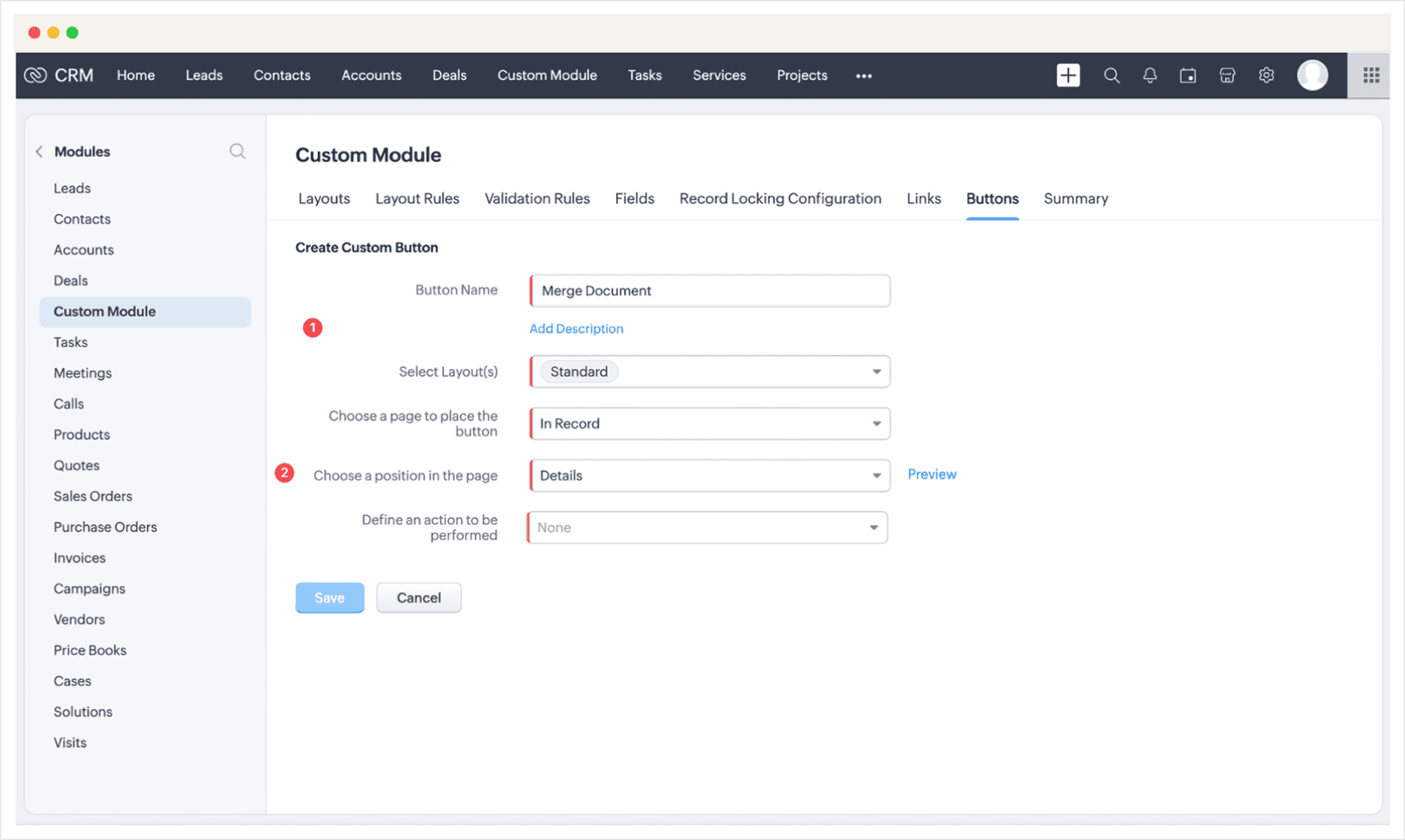Select Accounts in Modules sidebar
1405x840 pixels.
pos(83,250)
